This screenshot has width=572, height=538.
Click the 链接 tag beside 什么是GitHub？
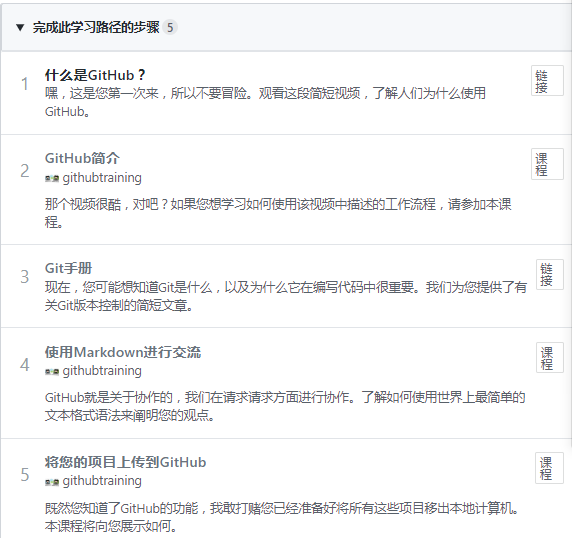pyautogui.click(x=547, y=81)
